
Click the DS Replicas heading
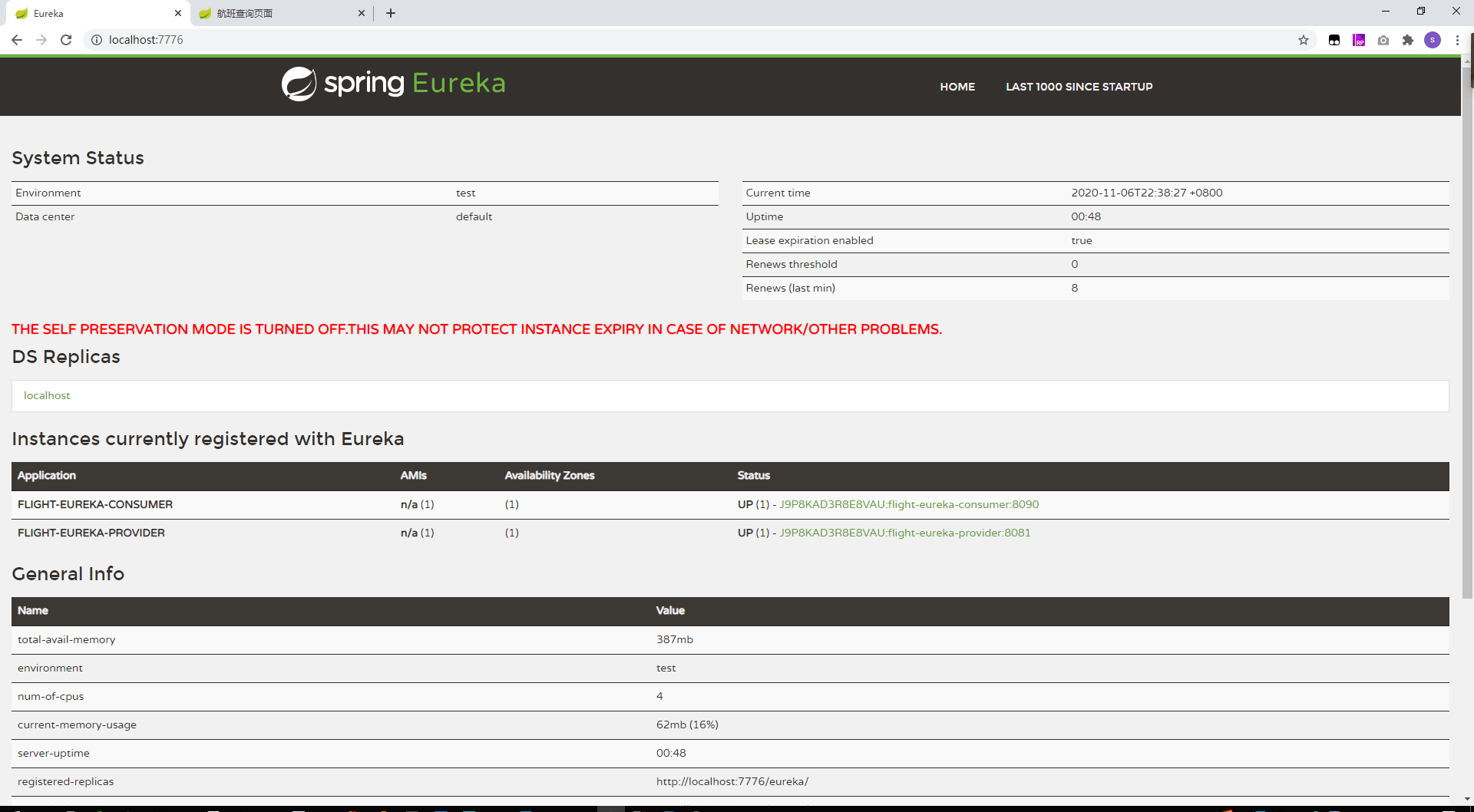[x=66, y=357]
